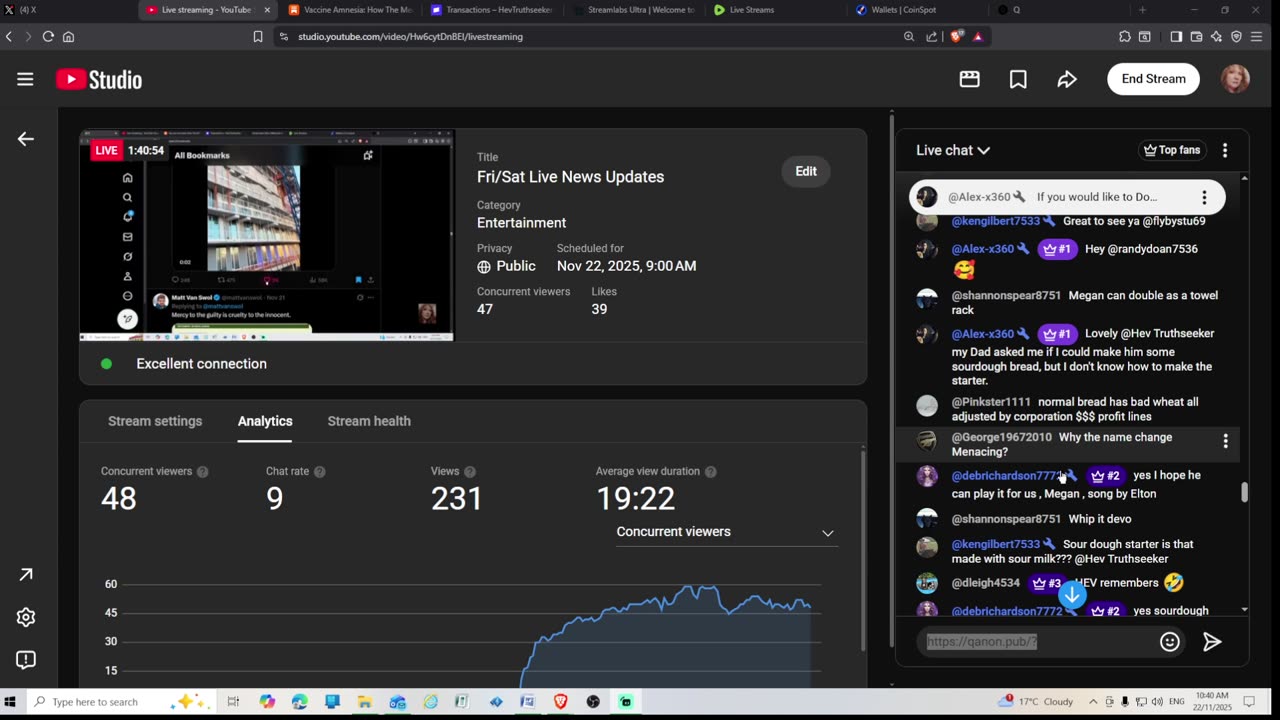The image size is (1280, 720).
Task: Open the account avatar menu
Action: 1235,79
